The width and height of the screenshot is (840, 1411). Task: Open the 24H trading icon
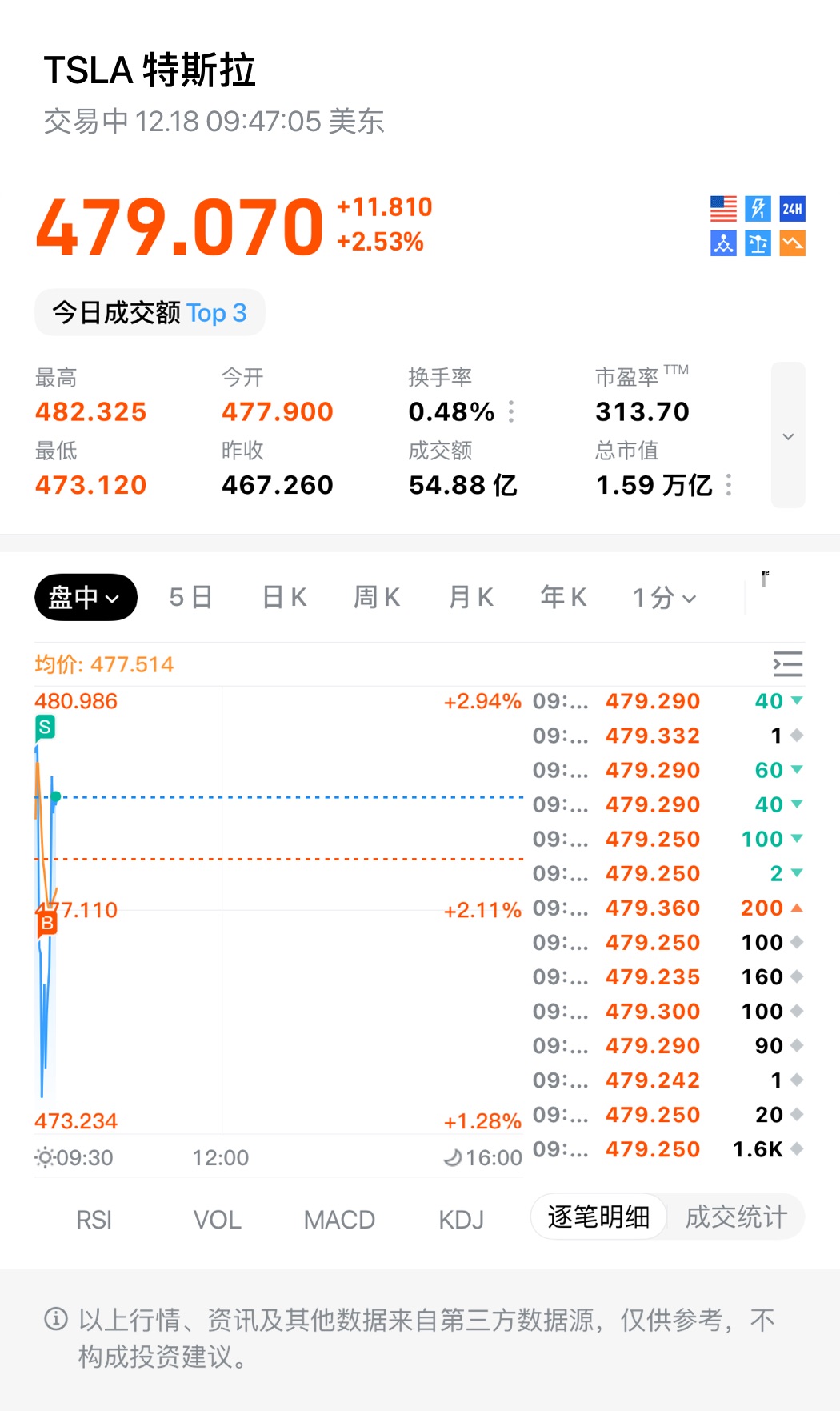pos(792,209)
